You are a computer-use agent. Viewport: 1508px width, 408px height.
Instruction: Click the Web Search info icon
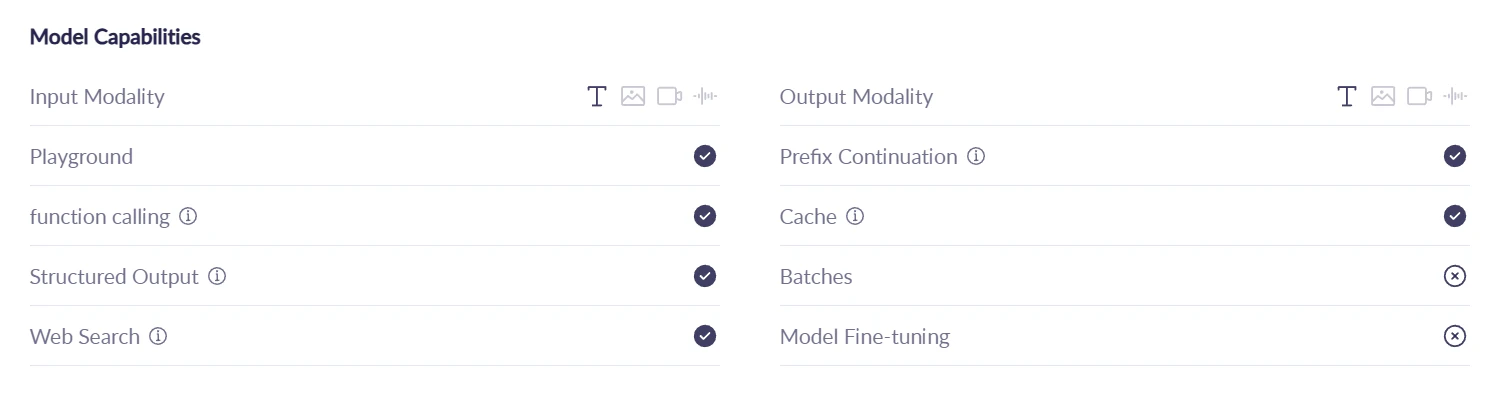pos(158,336)
